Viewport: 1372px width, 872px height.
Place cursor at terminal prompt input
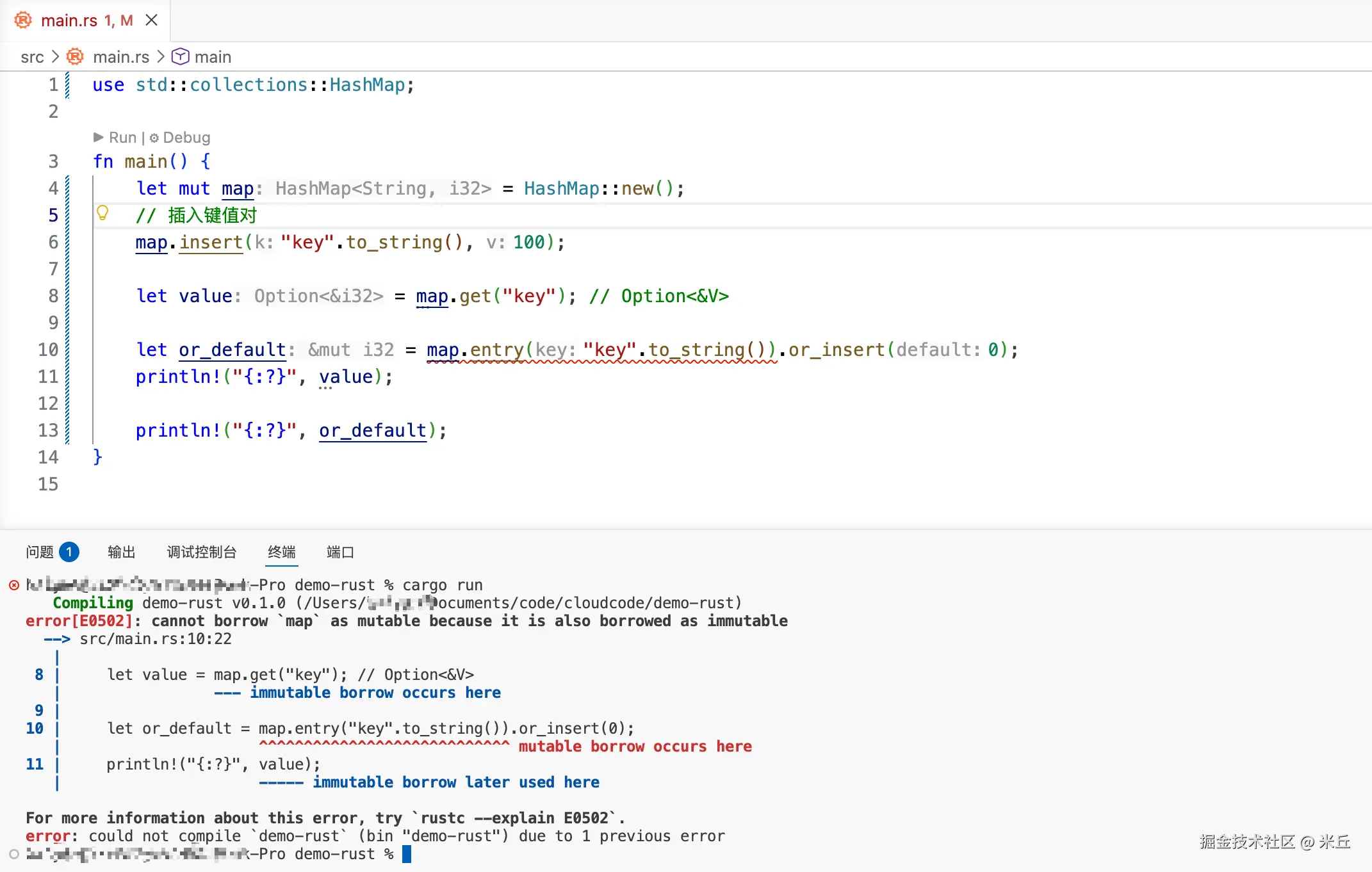click(x=407, y=854)
